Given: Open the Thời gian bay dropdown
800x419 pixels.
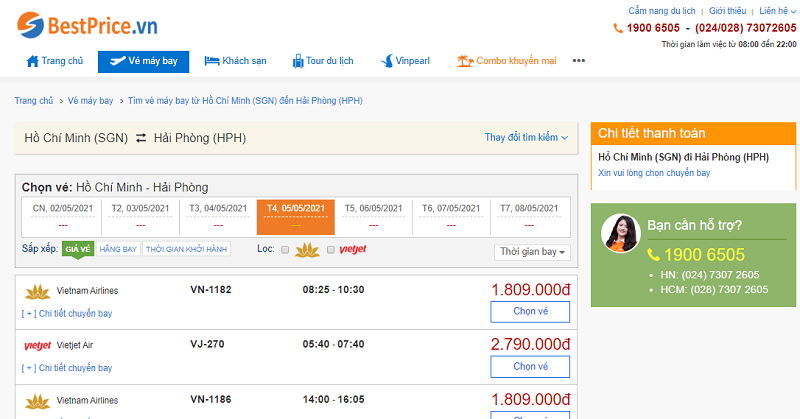Looking at the screenshot, I should point(532,252).
